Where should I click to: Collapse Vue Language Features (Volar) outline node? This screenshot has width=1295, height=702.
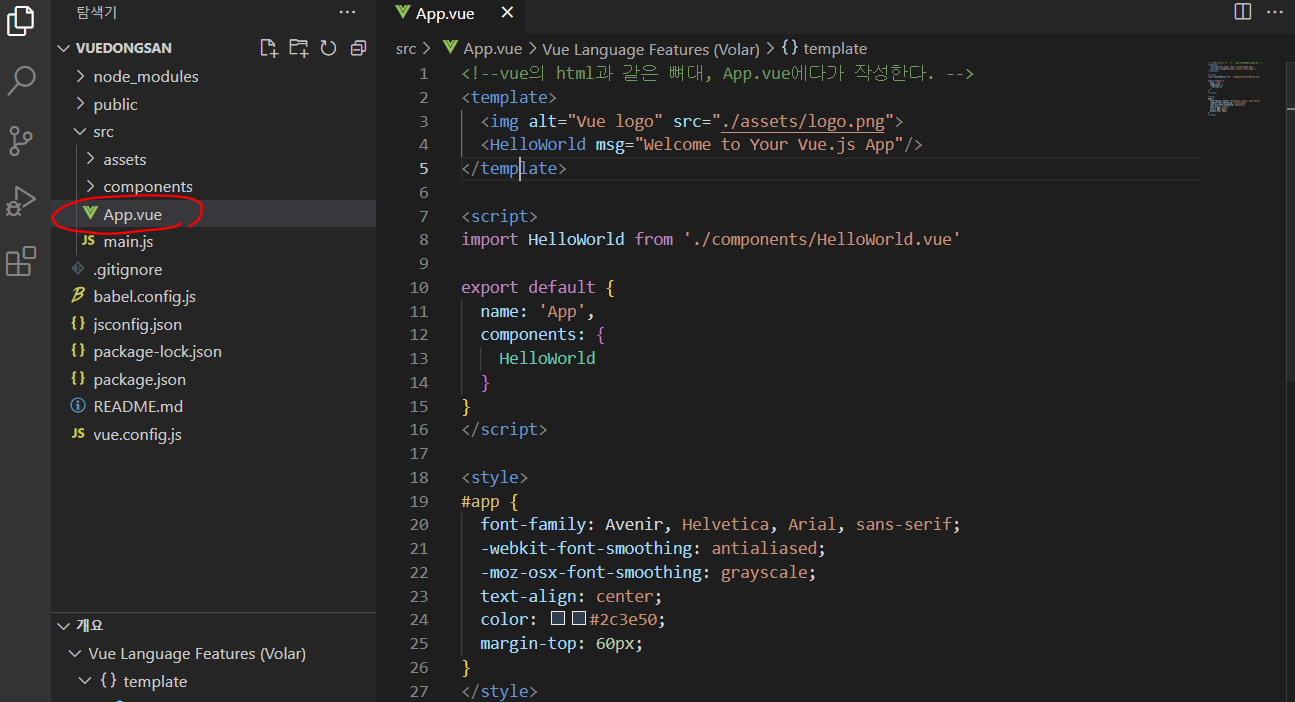click(x=213, y=653)
